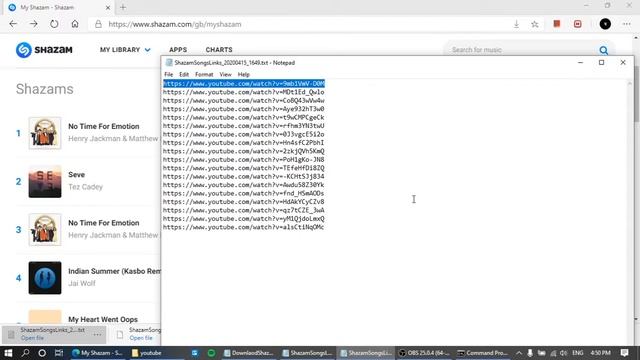Switch to OBS in the taskbar
640x360 pixels.
pos(424,353)
